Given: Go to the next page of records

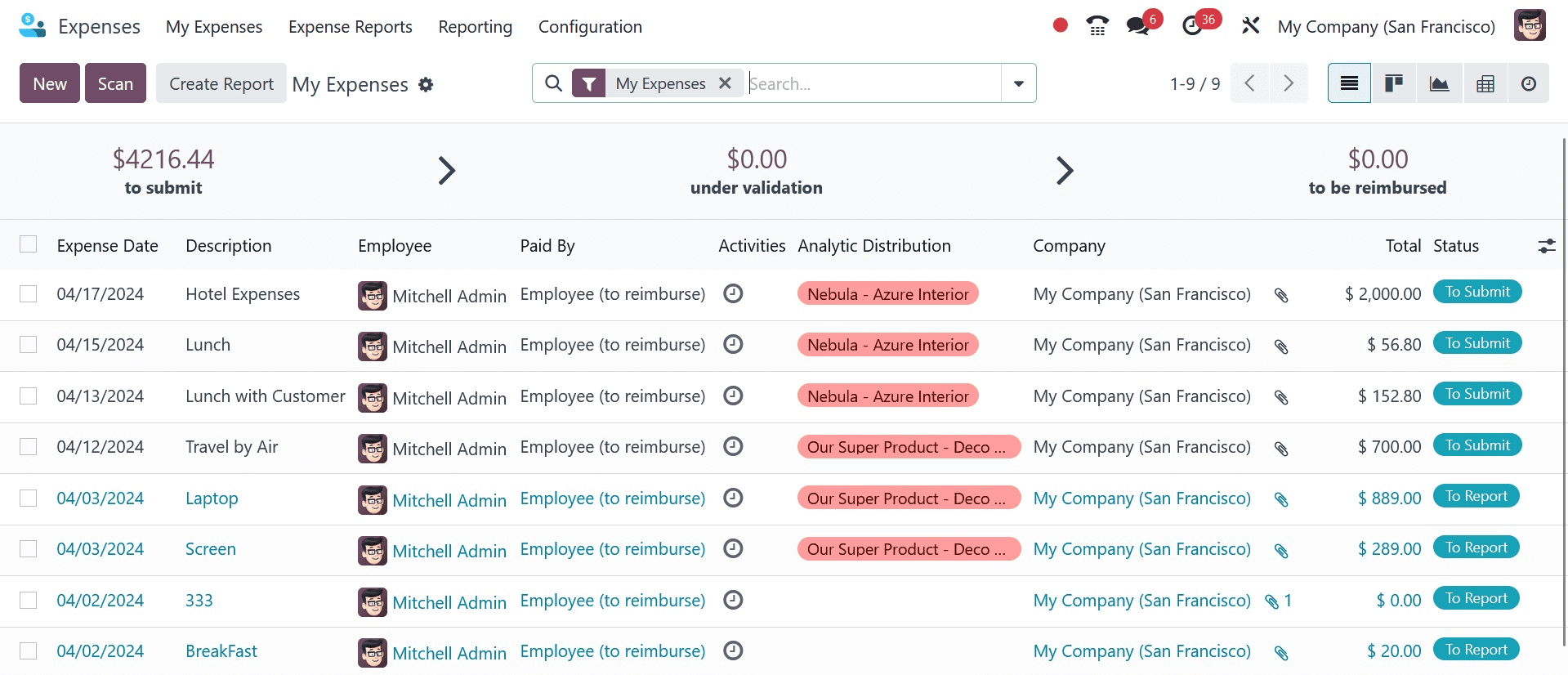Looking at the screenshot, I should (x=1289, y=83).
